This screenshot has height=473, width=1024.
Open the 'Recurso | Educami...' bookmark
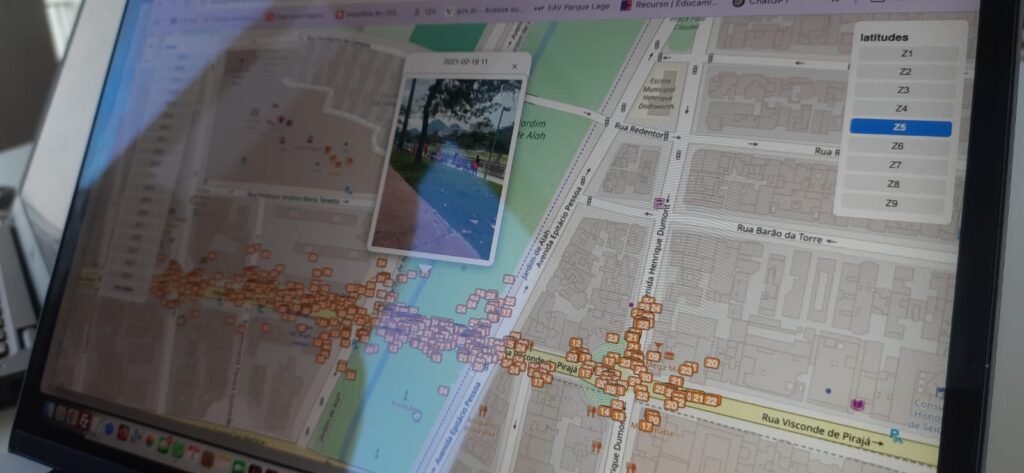point(667,6)
